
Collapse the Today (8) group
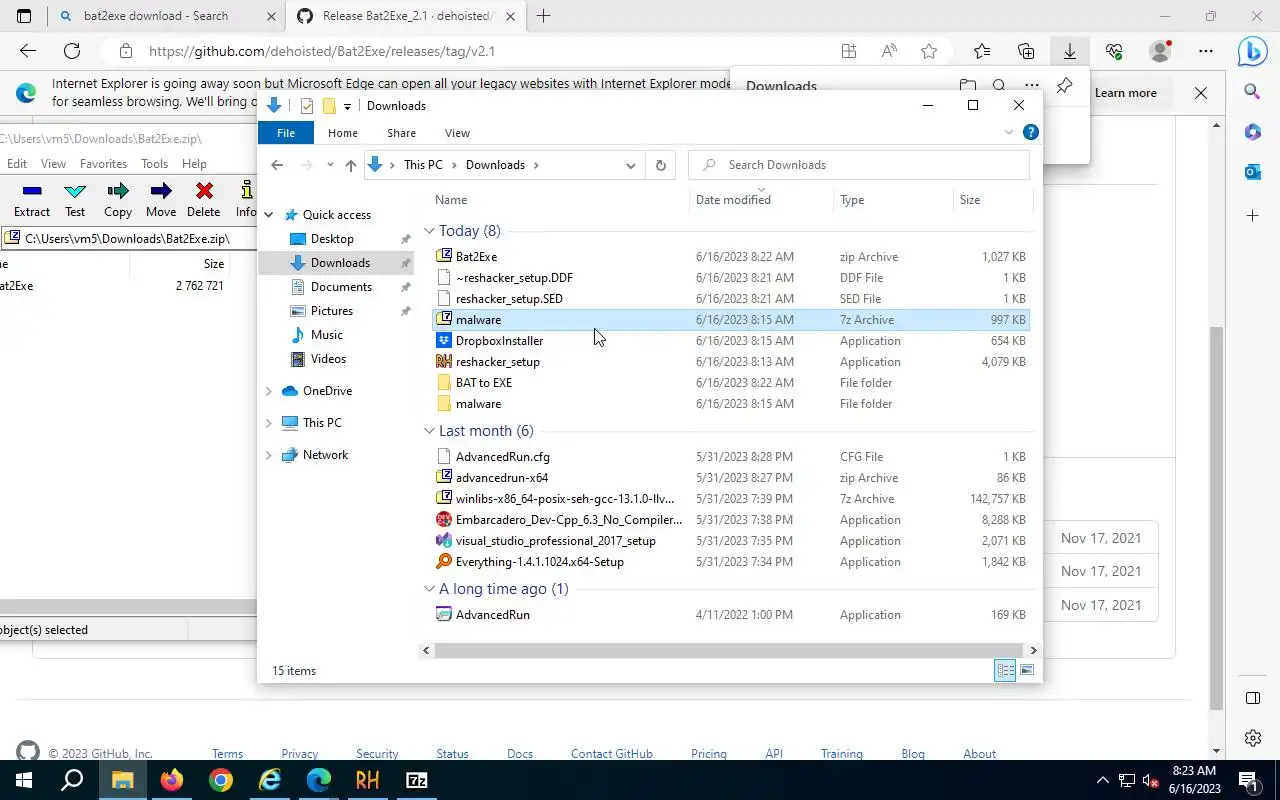click(429, 231)
